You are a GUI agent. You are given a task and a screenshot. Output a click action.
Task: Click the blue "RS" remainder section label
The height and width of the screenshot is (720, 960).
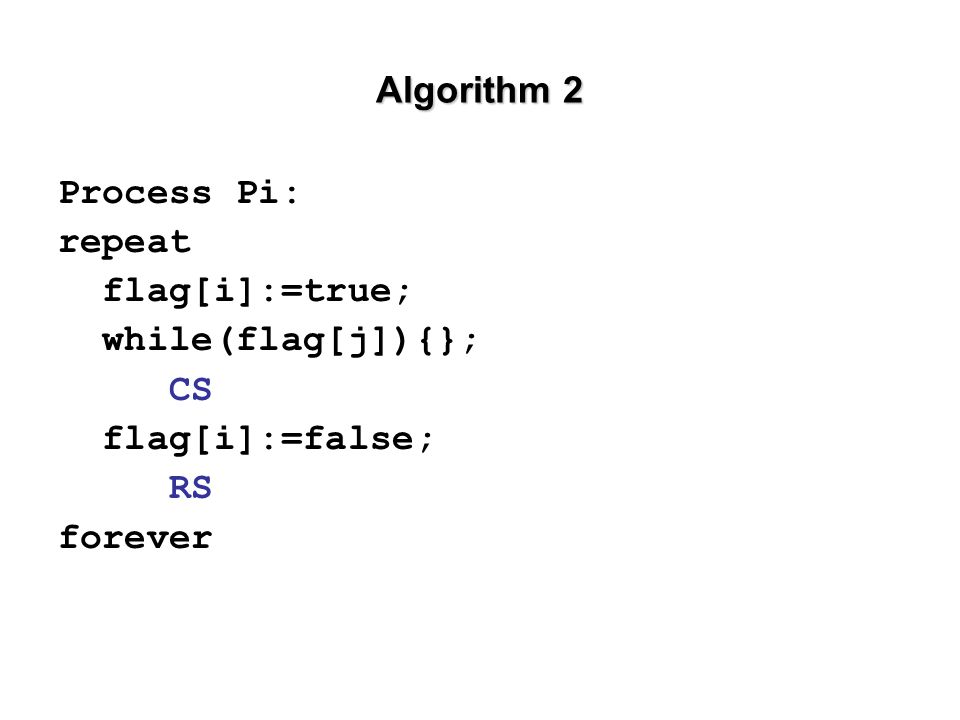tap(190, 488)
